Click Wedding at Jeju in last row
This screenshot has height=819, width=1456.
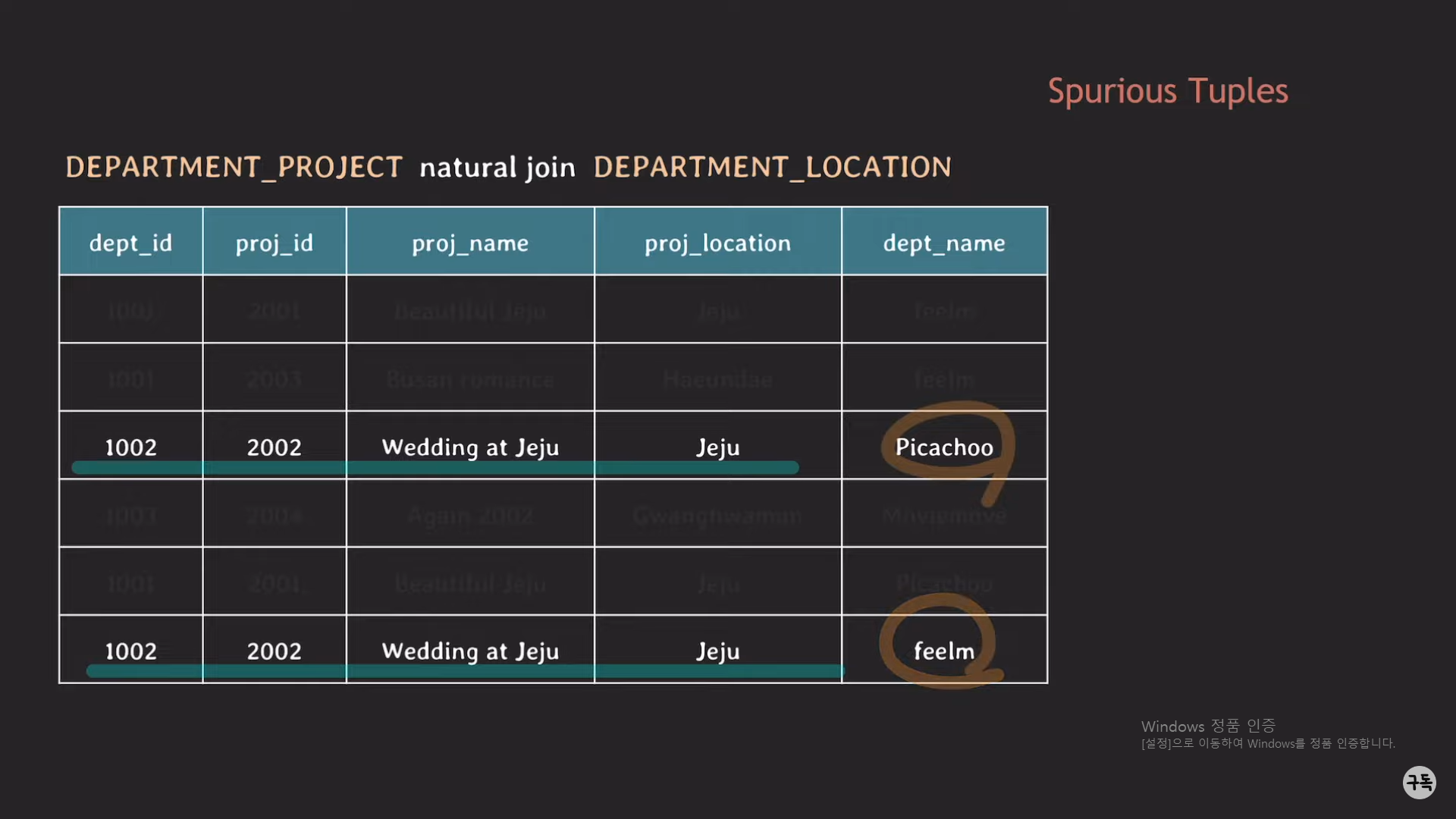click(x=469, y=651)
